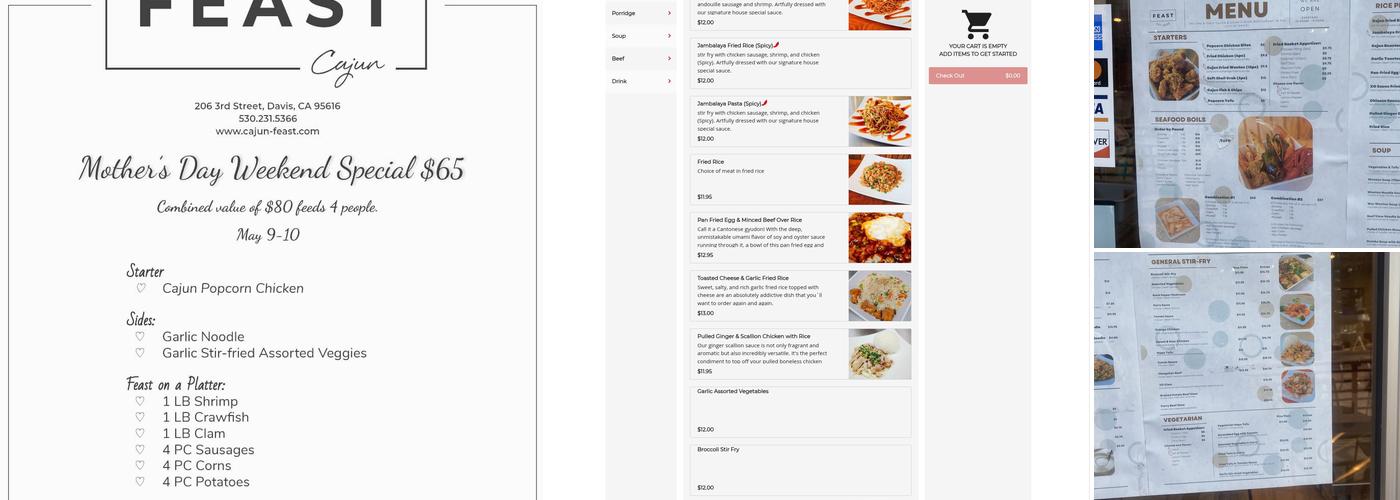The image size is (1400, 500).
Task: Expand the Soup category arrow
Action: pos(669,36)
